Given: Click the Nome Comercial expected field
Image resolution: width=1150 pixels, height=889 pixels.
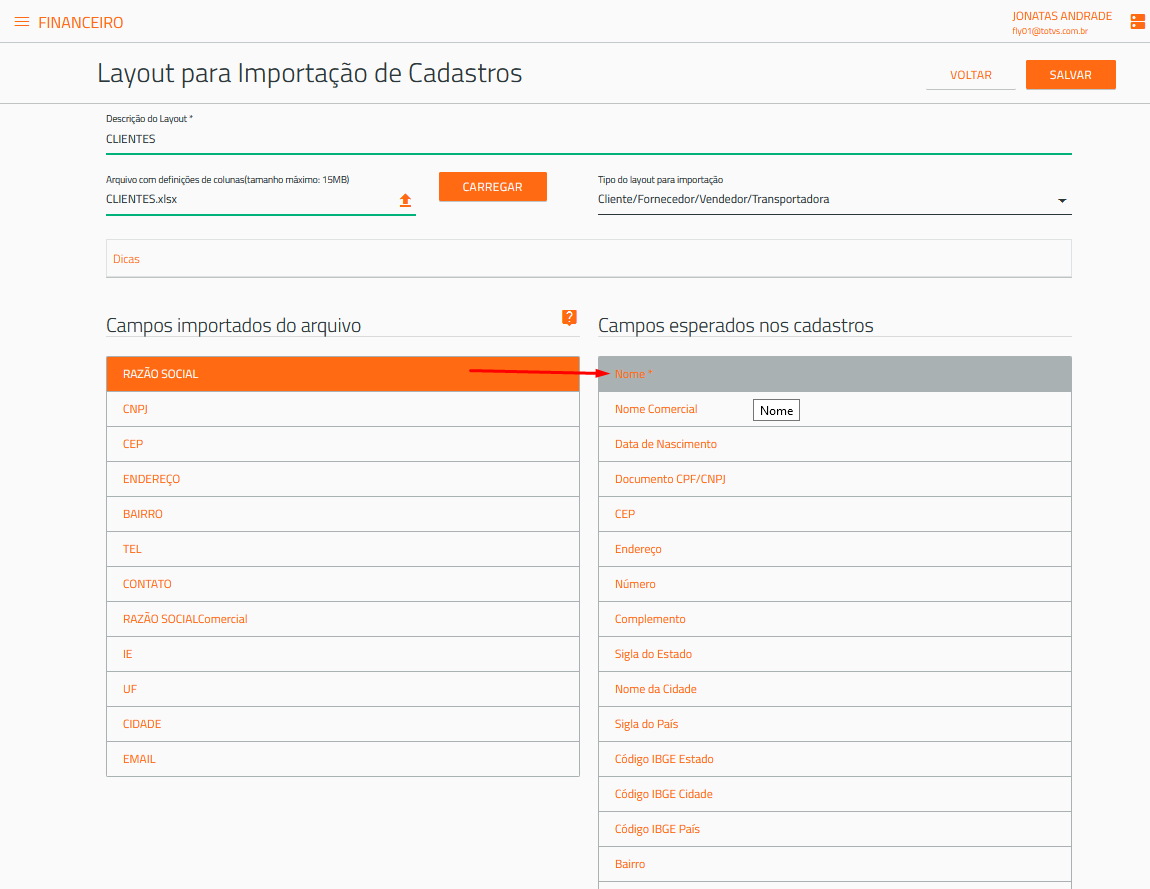Looking at the screenshot, I should pos(835,409).
